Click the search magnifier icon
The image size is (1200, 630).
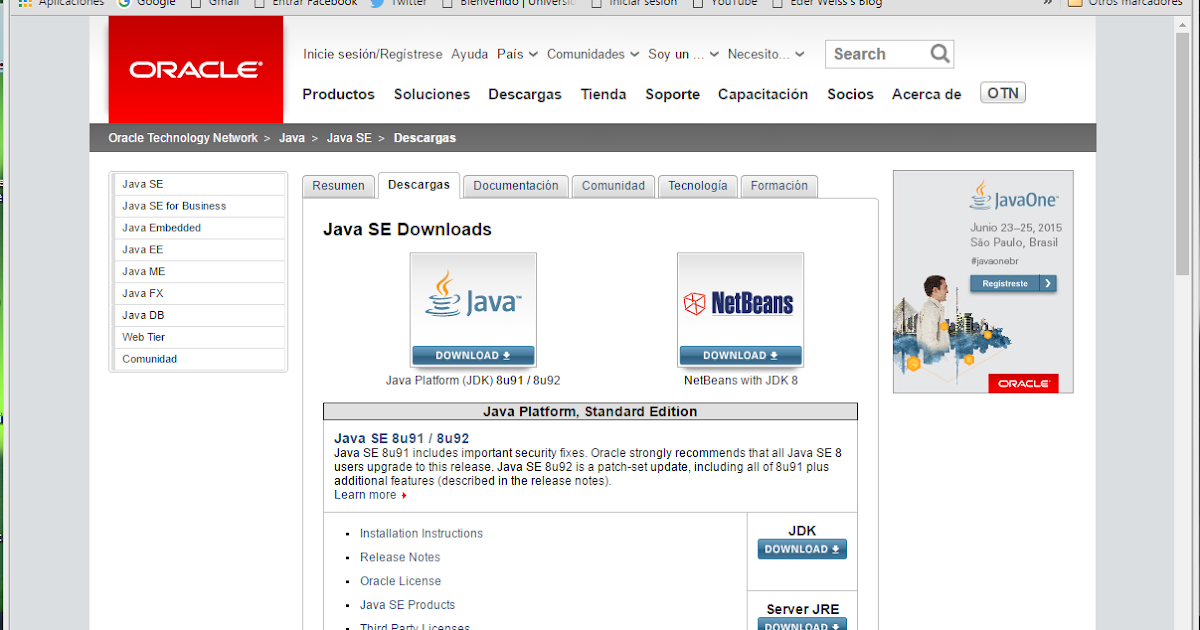pyautogui.click(x=939, y=54)
